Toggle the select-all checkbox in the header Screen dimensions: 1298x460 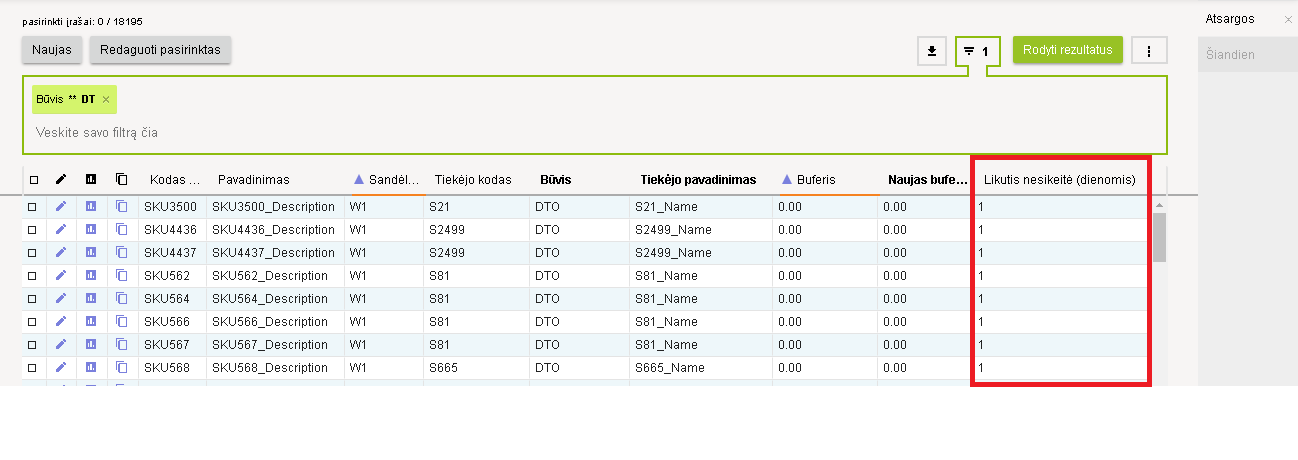33,180
